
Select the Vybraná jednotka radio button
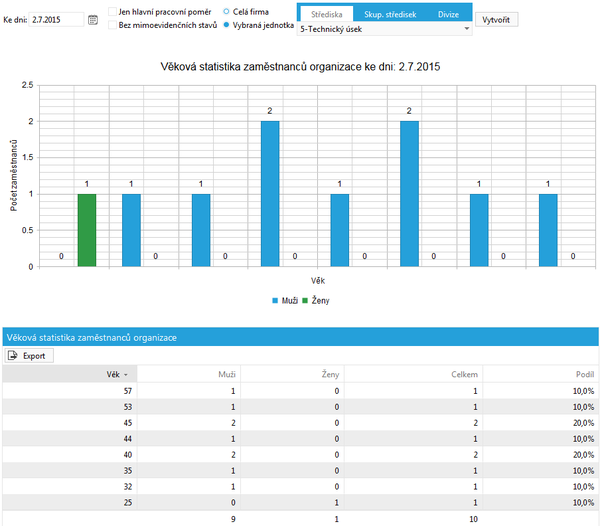click(226, 25)
